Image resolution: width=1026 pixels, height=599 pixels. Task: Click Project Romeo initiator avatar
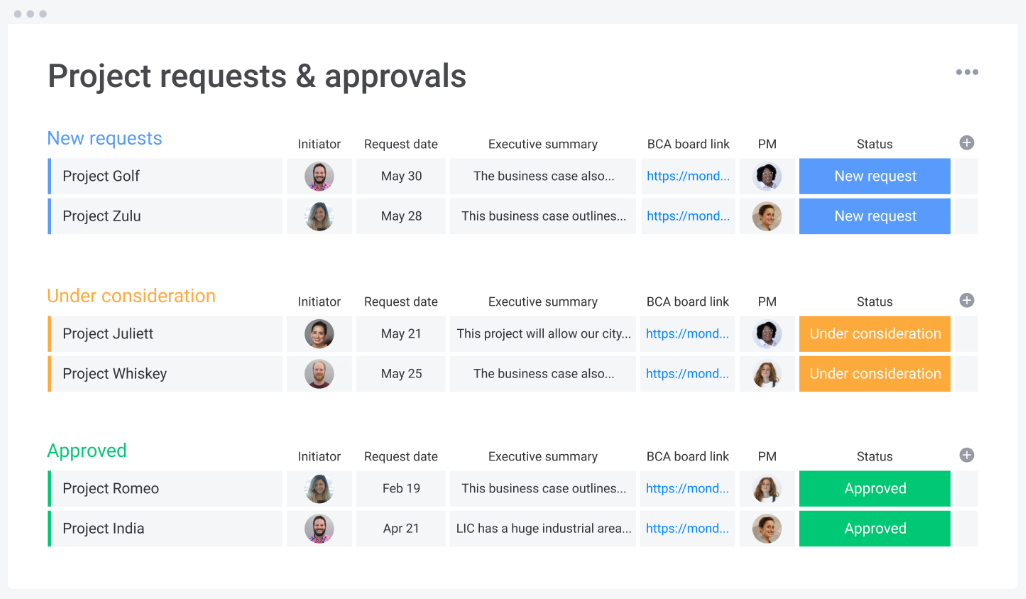coord(319,488)
